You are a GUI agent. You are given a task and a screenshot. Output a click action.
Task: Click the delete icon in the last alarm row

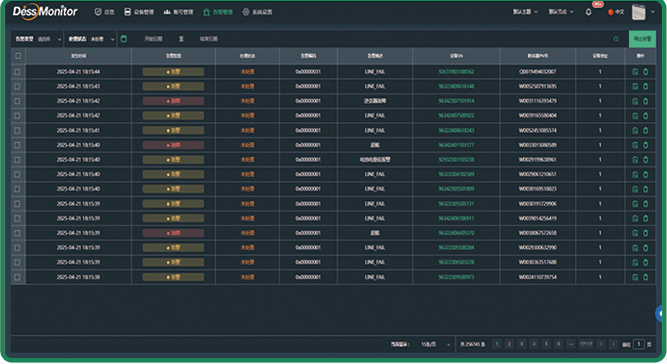coord(645,277)
